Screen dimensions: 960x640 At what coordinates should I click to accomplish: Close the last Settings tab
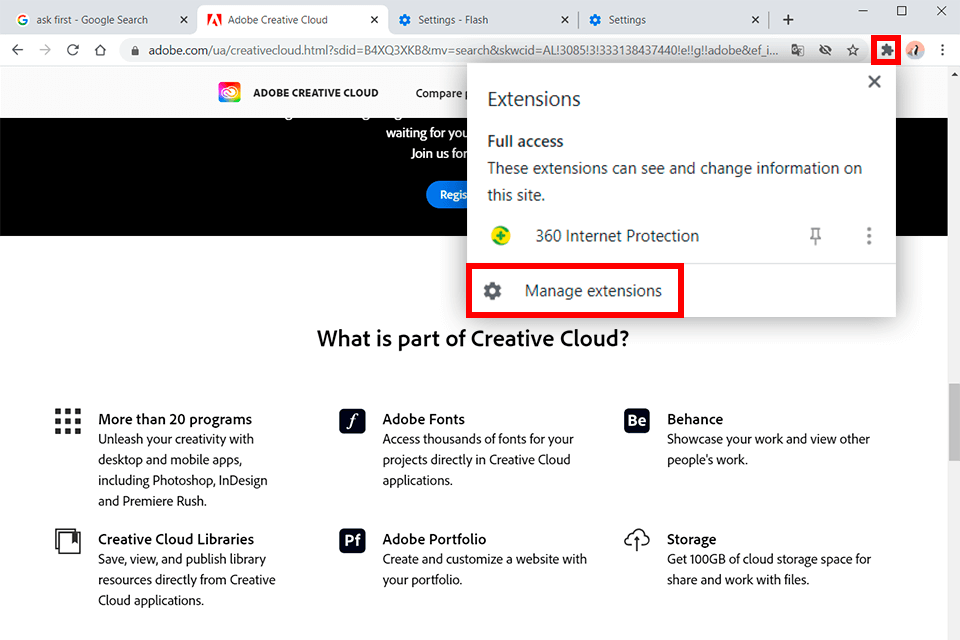(755, 20)
